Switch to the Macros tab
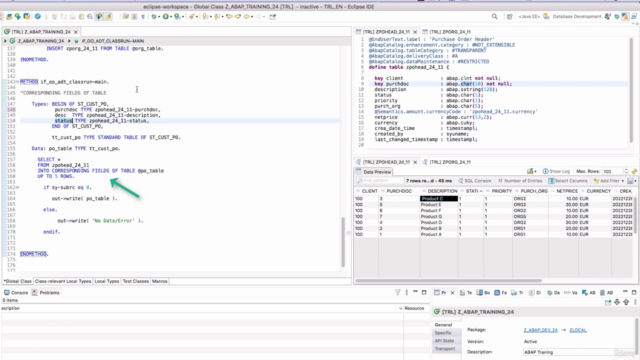This screenshot has width=640, height=360. click(160, 281)
